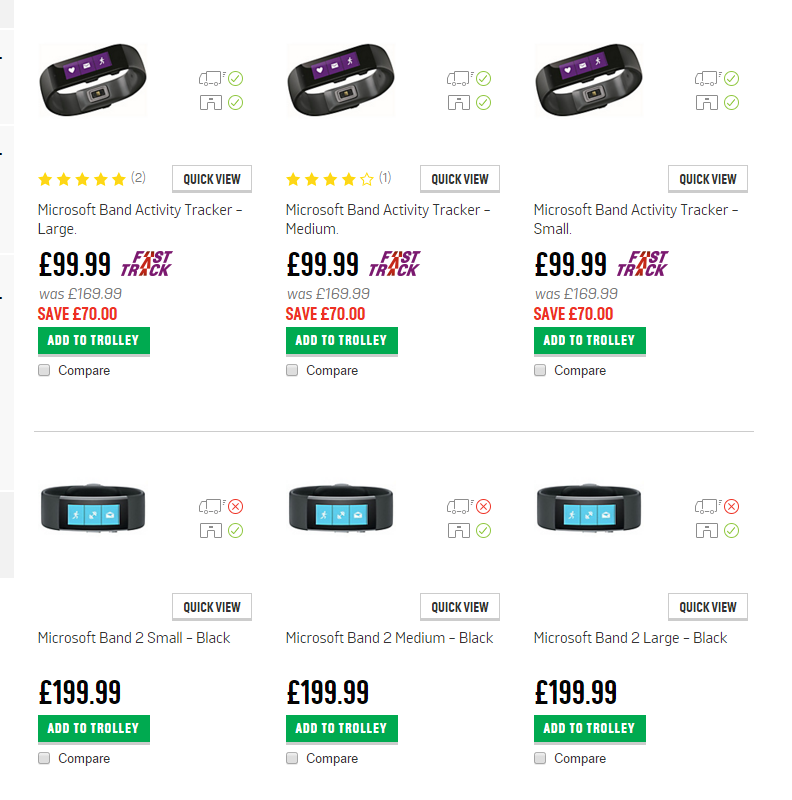The image size is (792, 800).
Task: Open Microsoft Band 2 Small Black title
Action: (134, 638)
